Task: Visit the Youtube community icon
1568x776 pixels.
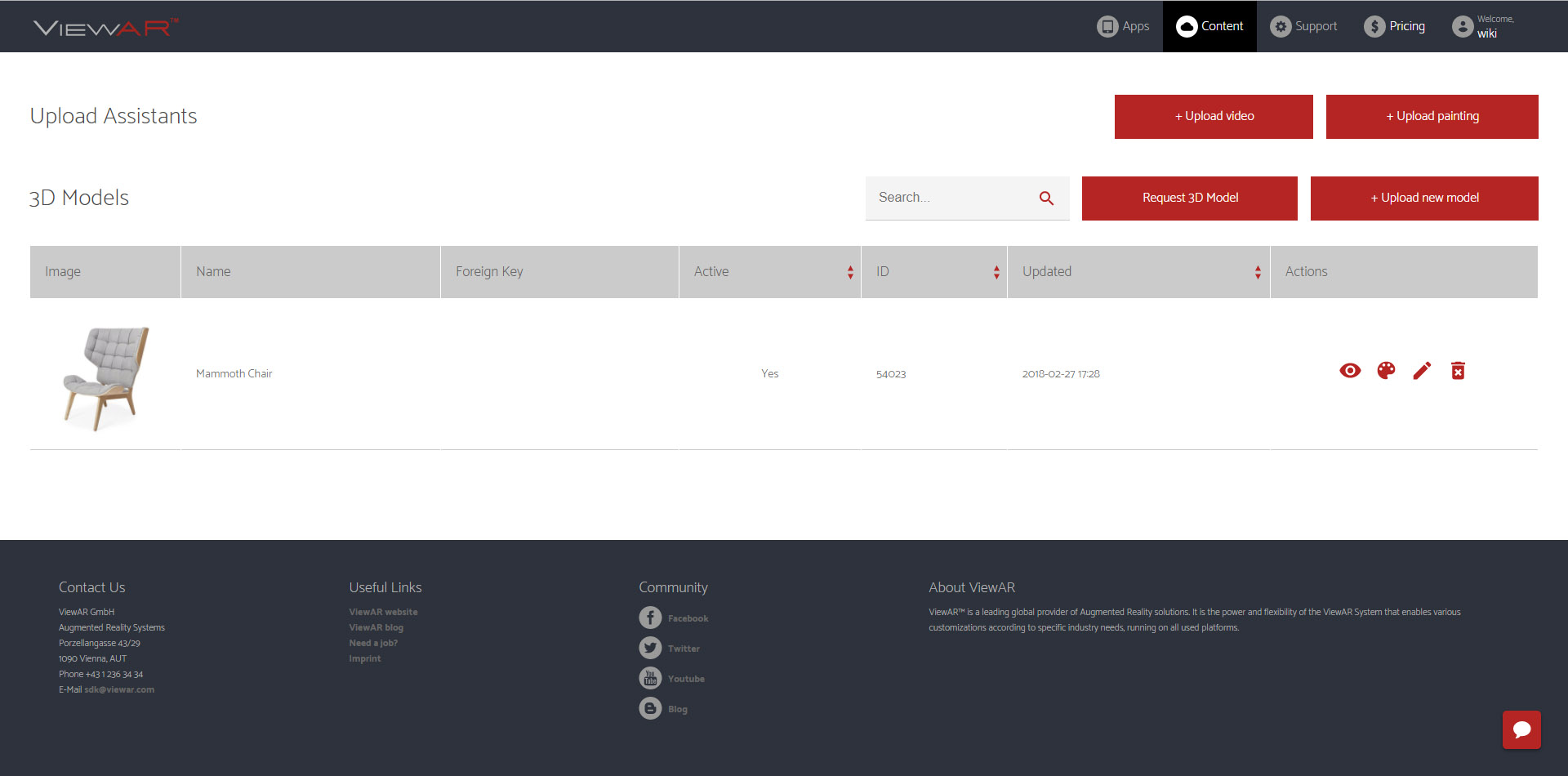Action: pyautogui.click(x=650, y=678)
